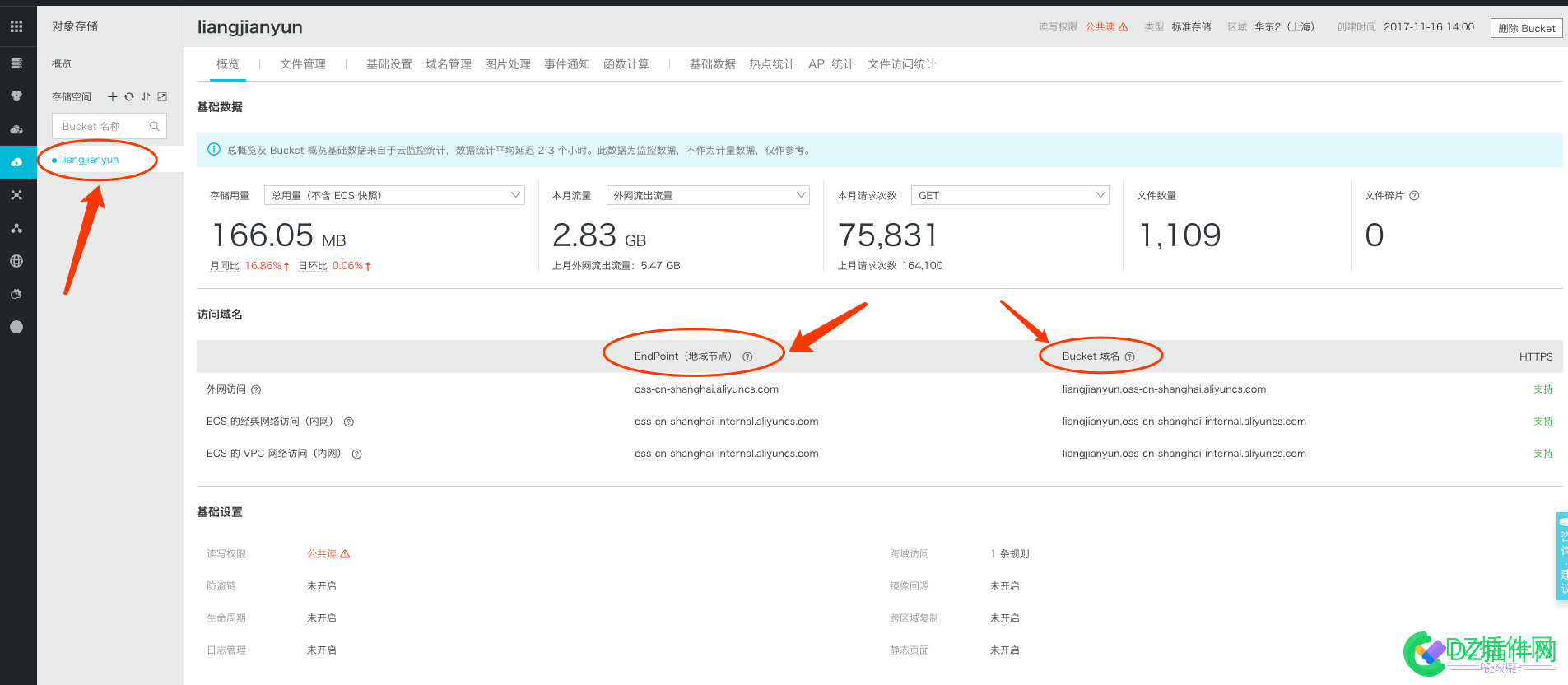The height and width of the screenshot is (685, 1568).
Task: Click the 镜像回源 未开启 status
Action: (x=1005, y=586)
